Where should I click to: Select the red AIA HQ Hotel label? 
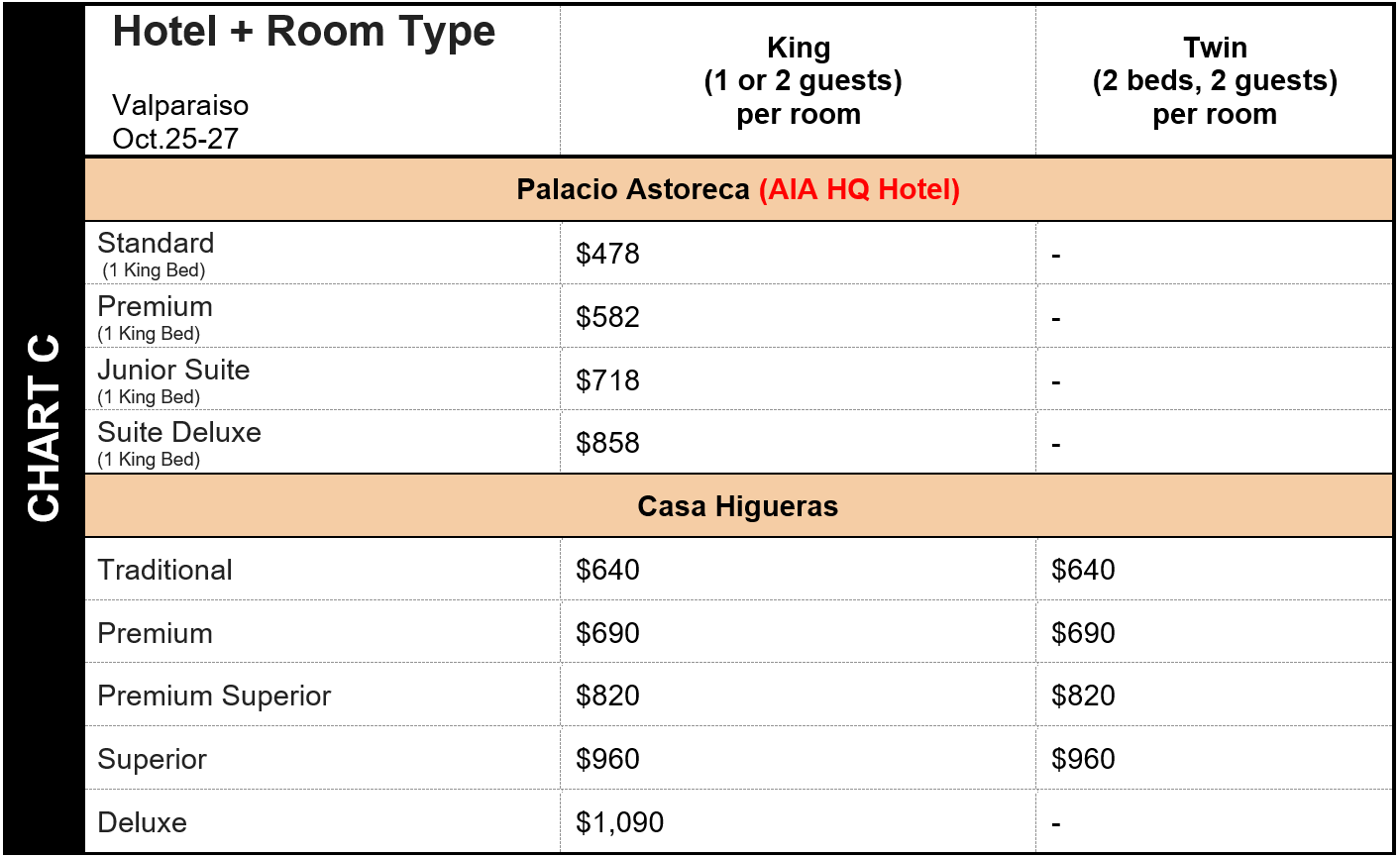tap(859, 189)
